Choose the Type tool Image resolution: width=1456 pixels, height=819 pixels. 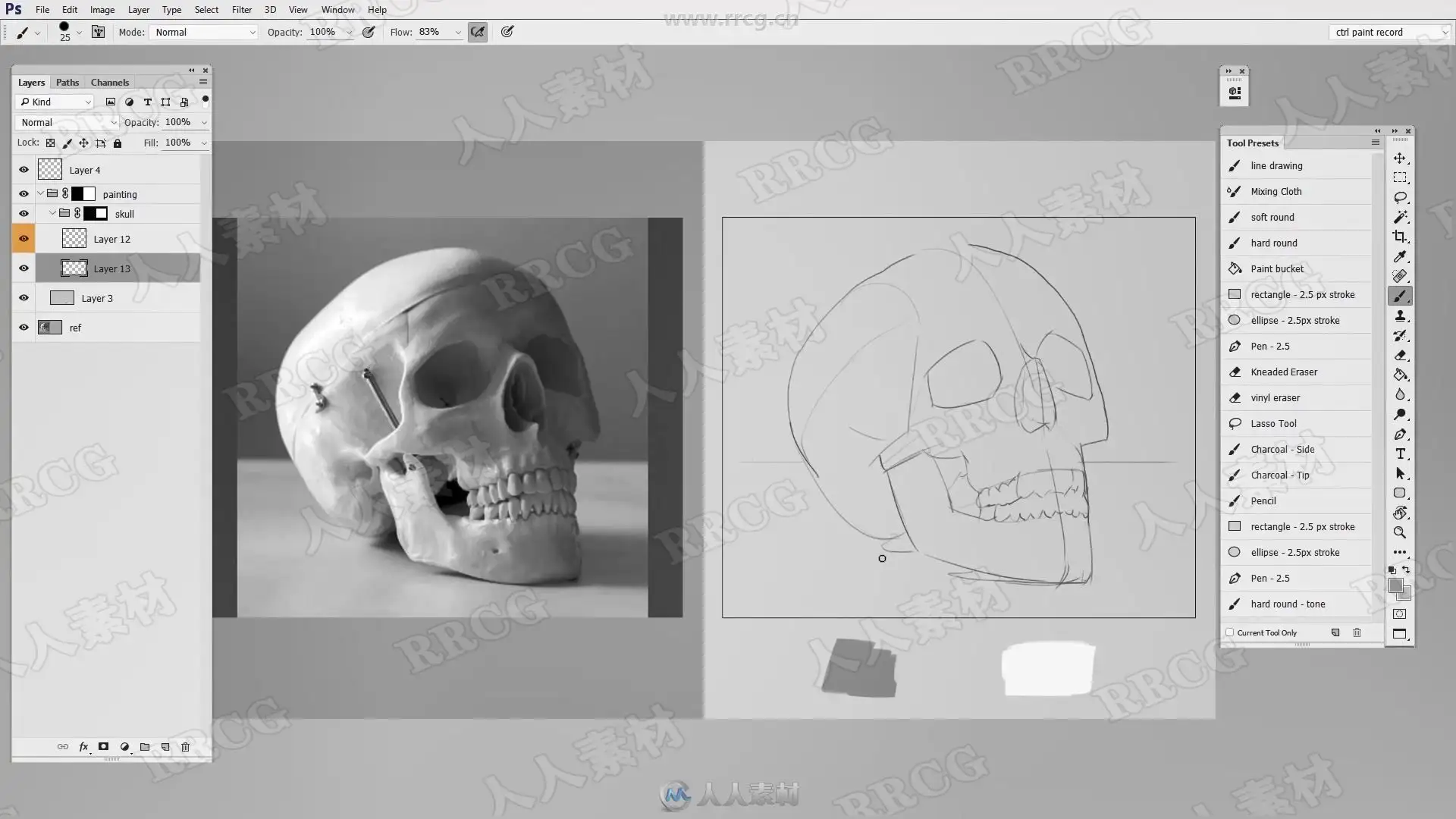pyautogui.click(x=1400, y=453)
